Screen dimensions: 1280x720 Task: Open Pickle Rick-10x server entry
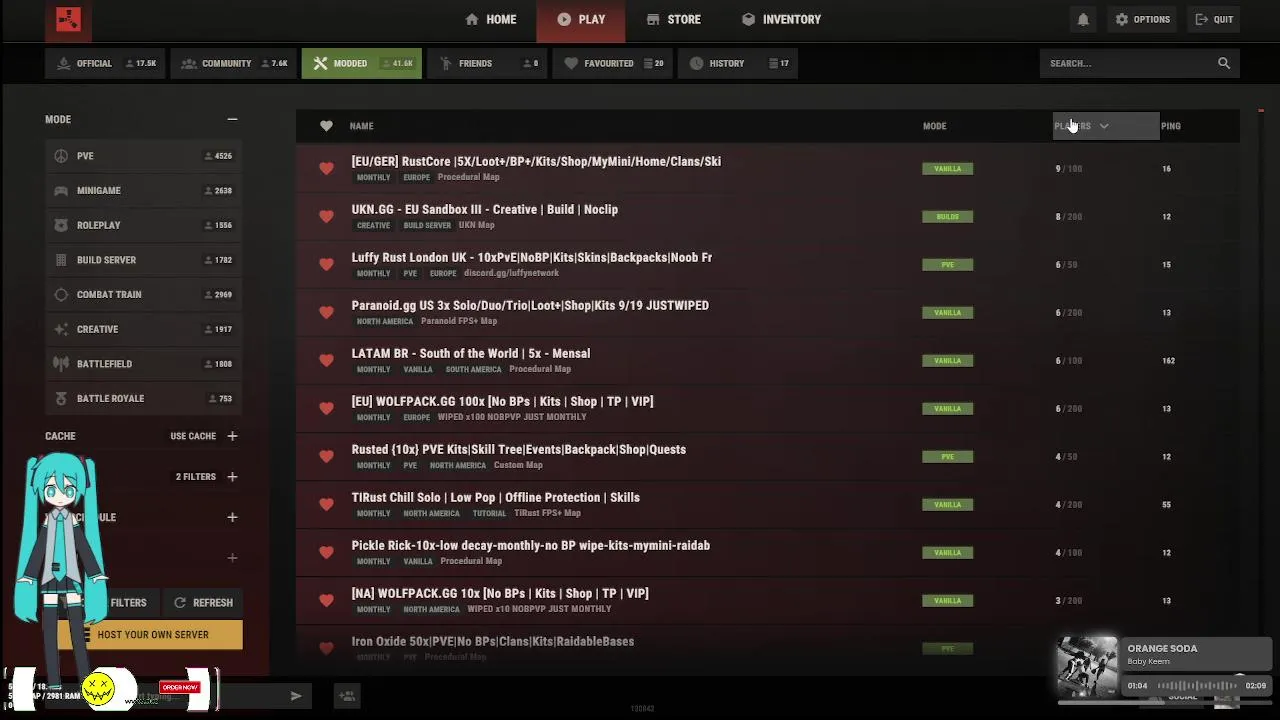pyautogui.click(x=768, y=552)
